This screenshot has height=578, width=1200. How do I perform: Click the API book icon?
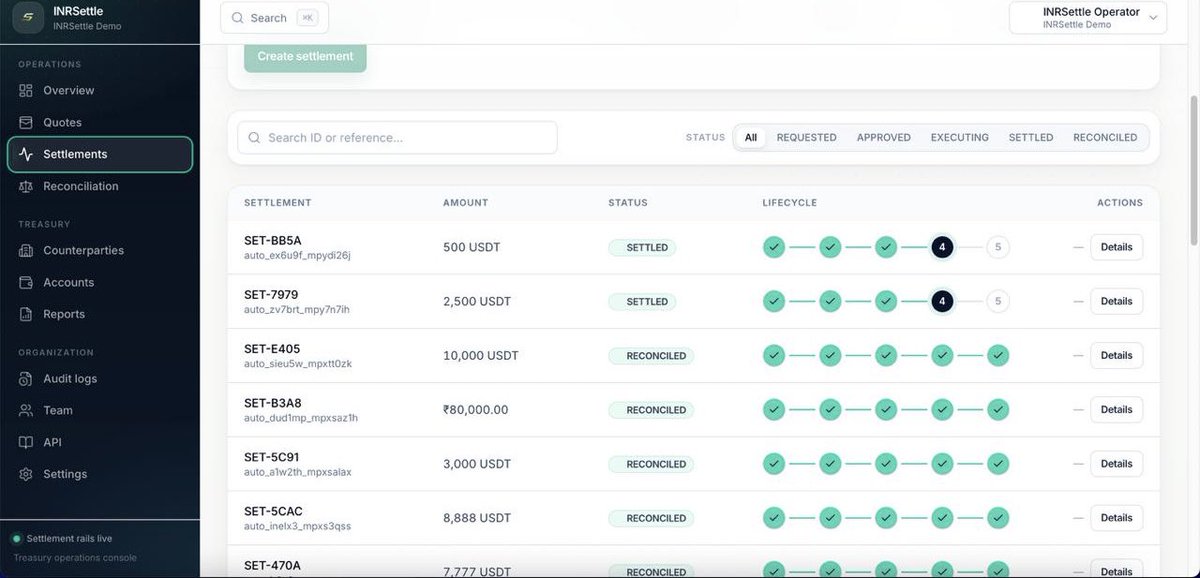[x=26, y=443]
